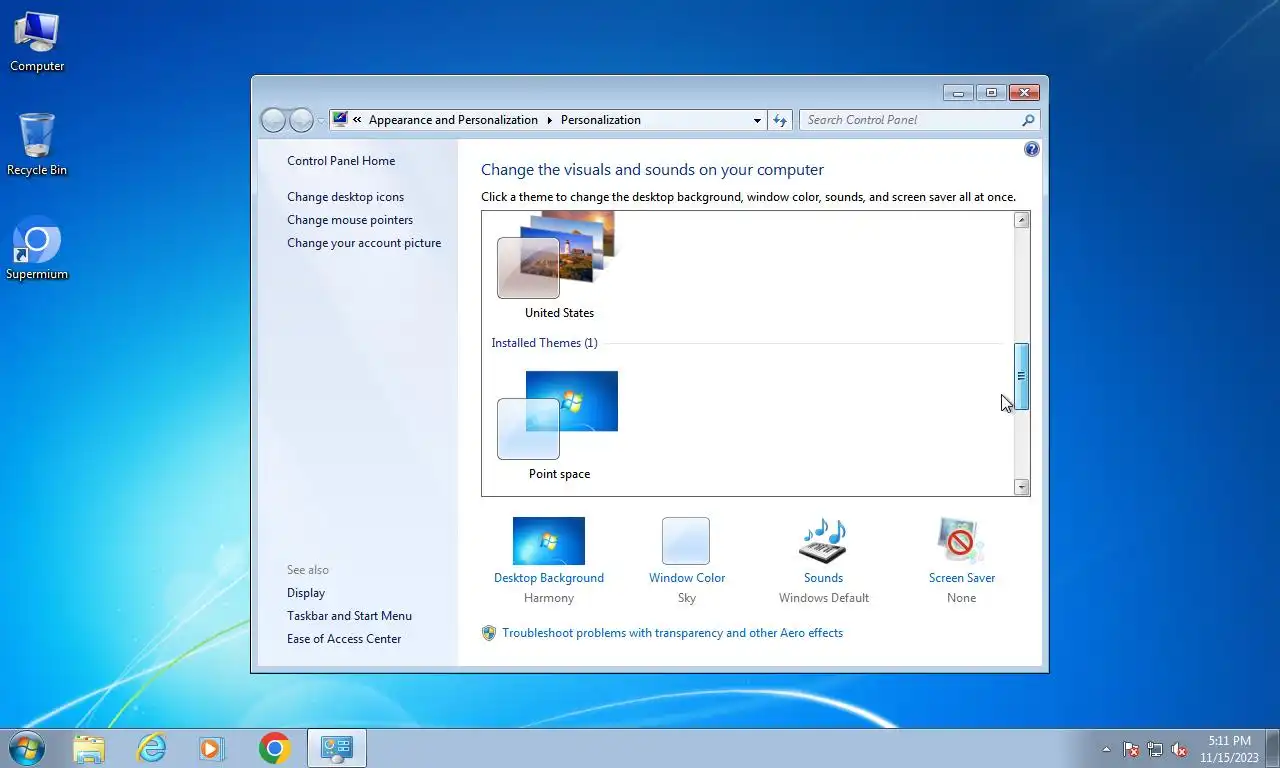This screenshot has width=1280, height=768.
Task: Click the Screen Saver text label
Action: [961, 578]
